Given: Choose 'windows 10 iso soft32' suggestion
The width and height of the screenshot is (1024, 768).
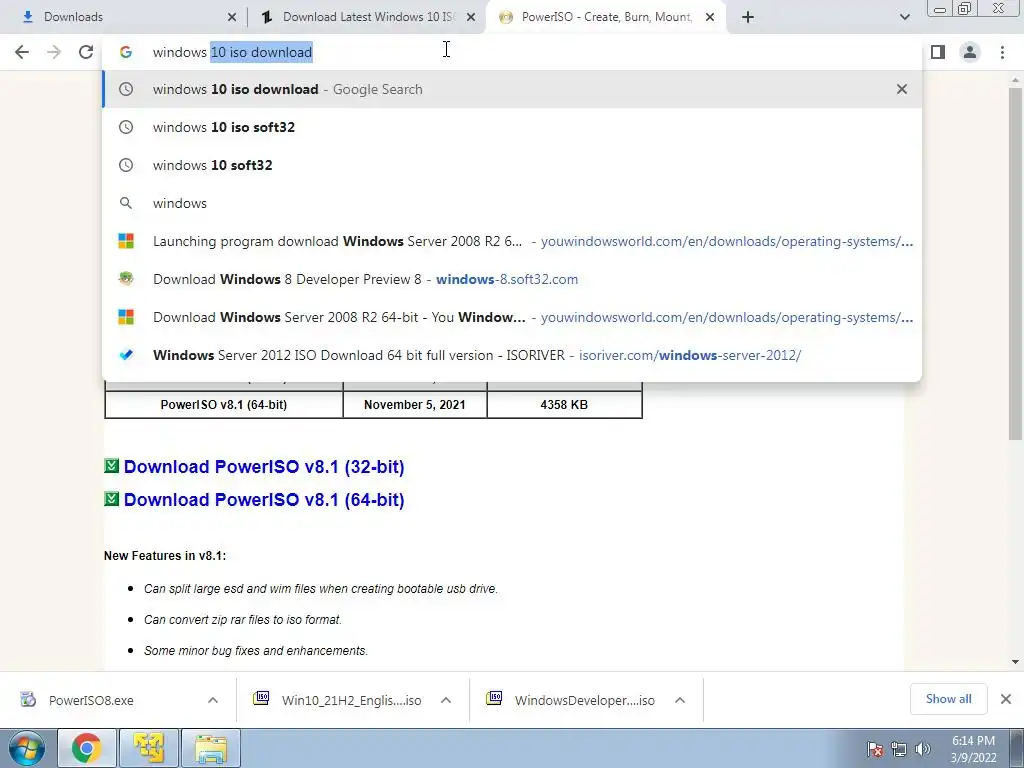Looking at the screenshot, I should coord(512,127).
